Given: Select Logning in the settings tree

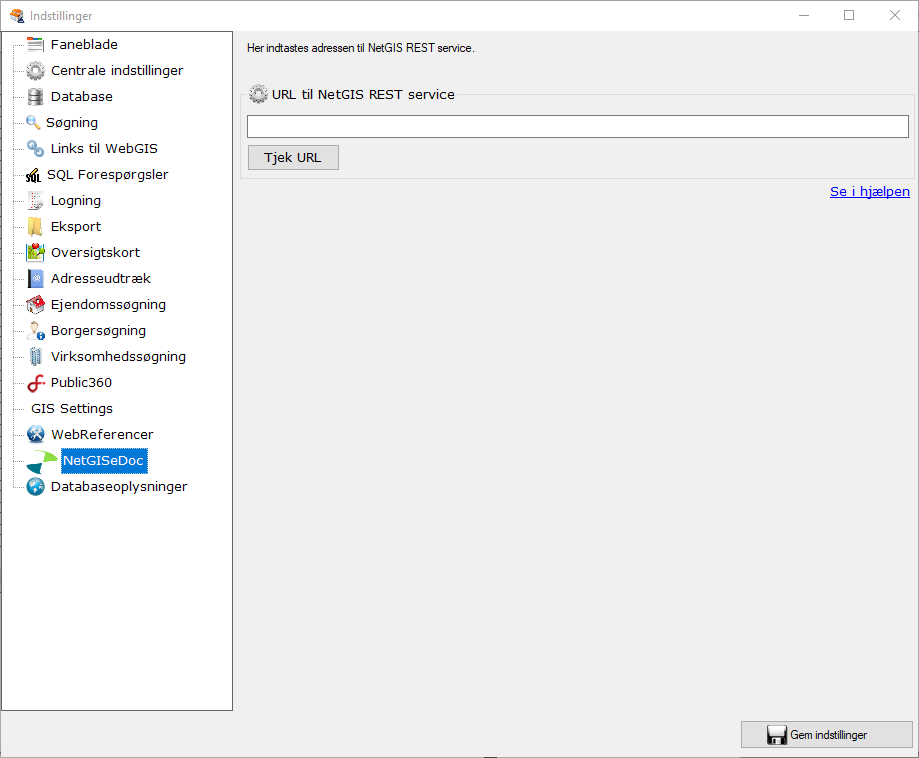Looking at the screenshot, I should (76, 201).
